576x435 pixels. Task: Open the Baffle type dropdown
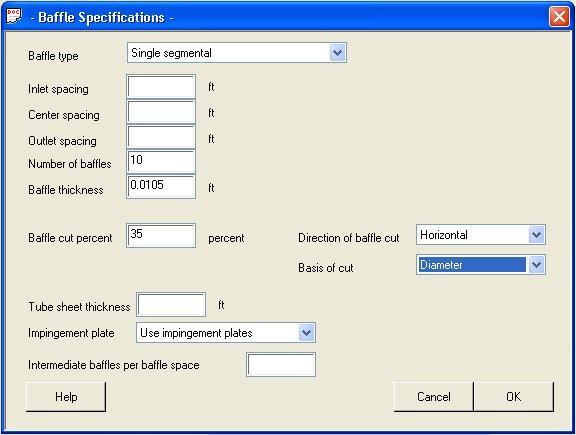(337, 53)
